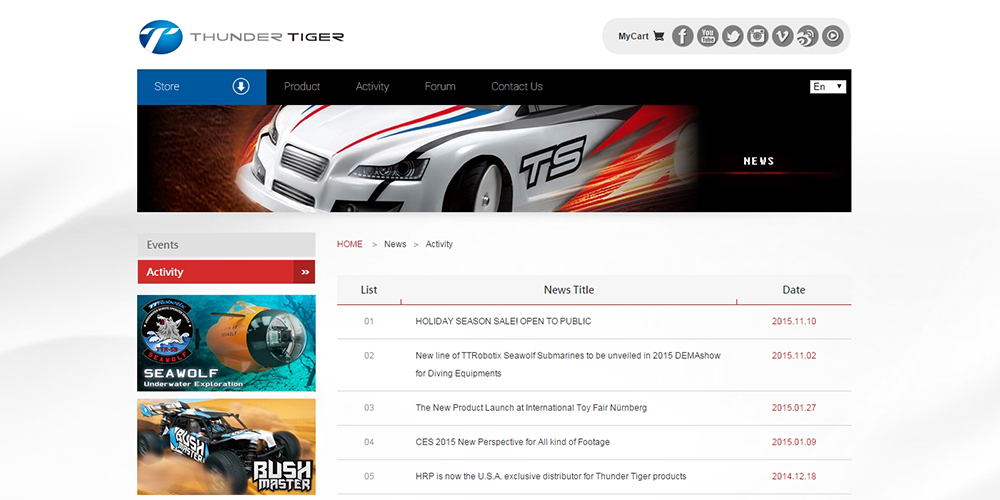The width and height of the screenshot is (1000, 500).
Task: Select the red Activity sidebar item
Action: coord(226,272)
